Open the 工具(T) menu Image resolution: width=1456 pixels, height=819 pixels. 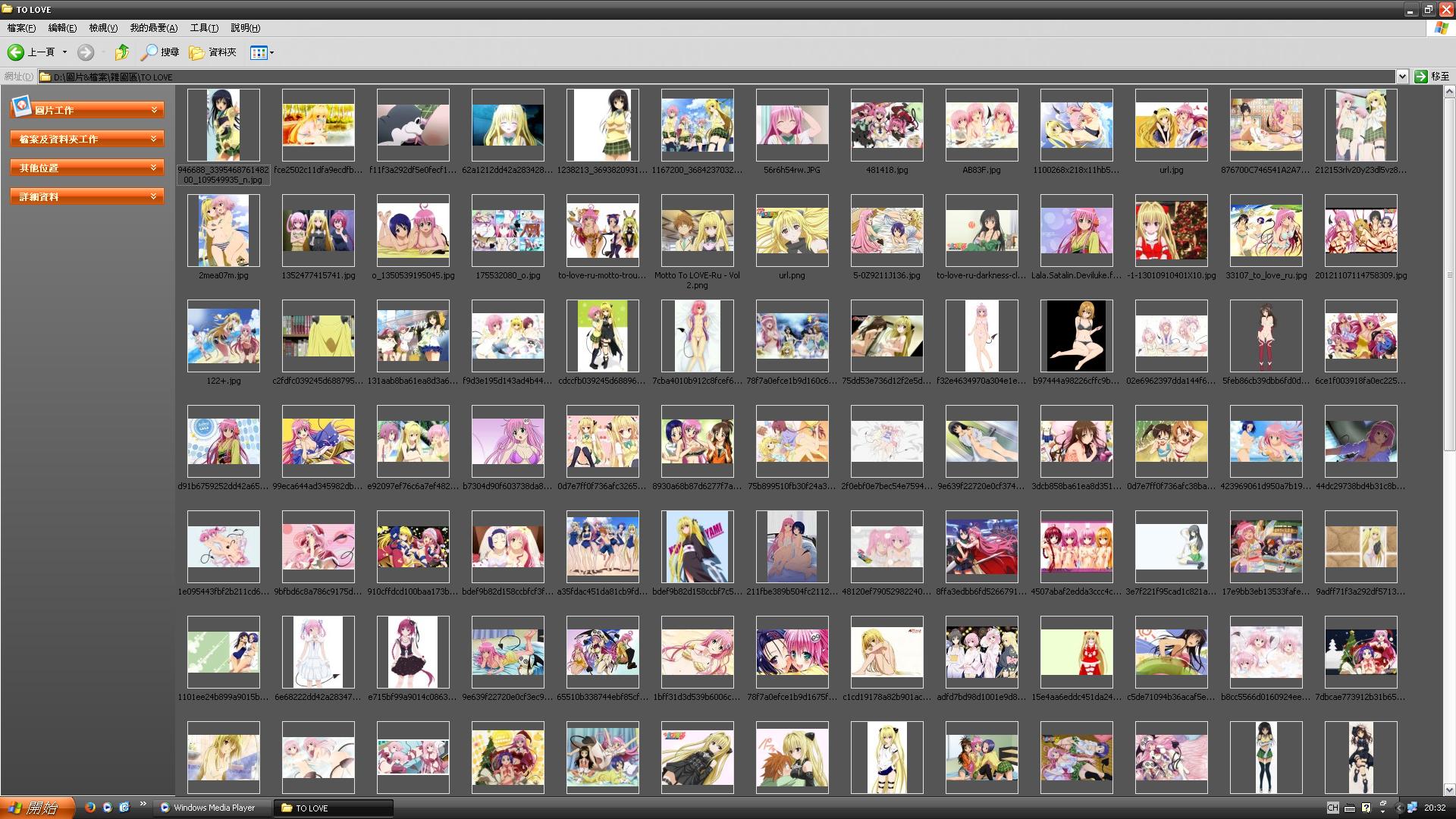click(204, 28)
